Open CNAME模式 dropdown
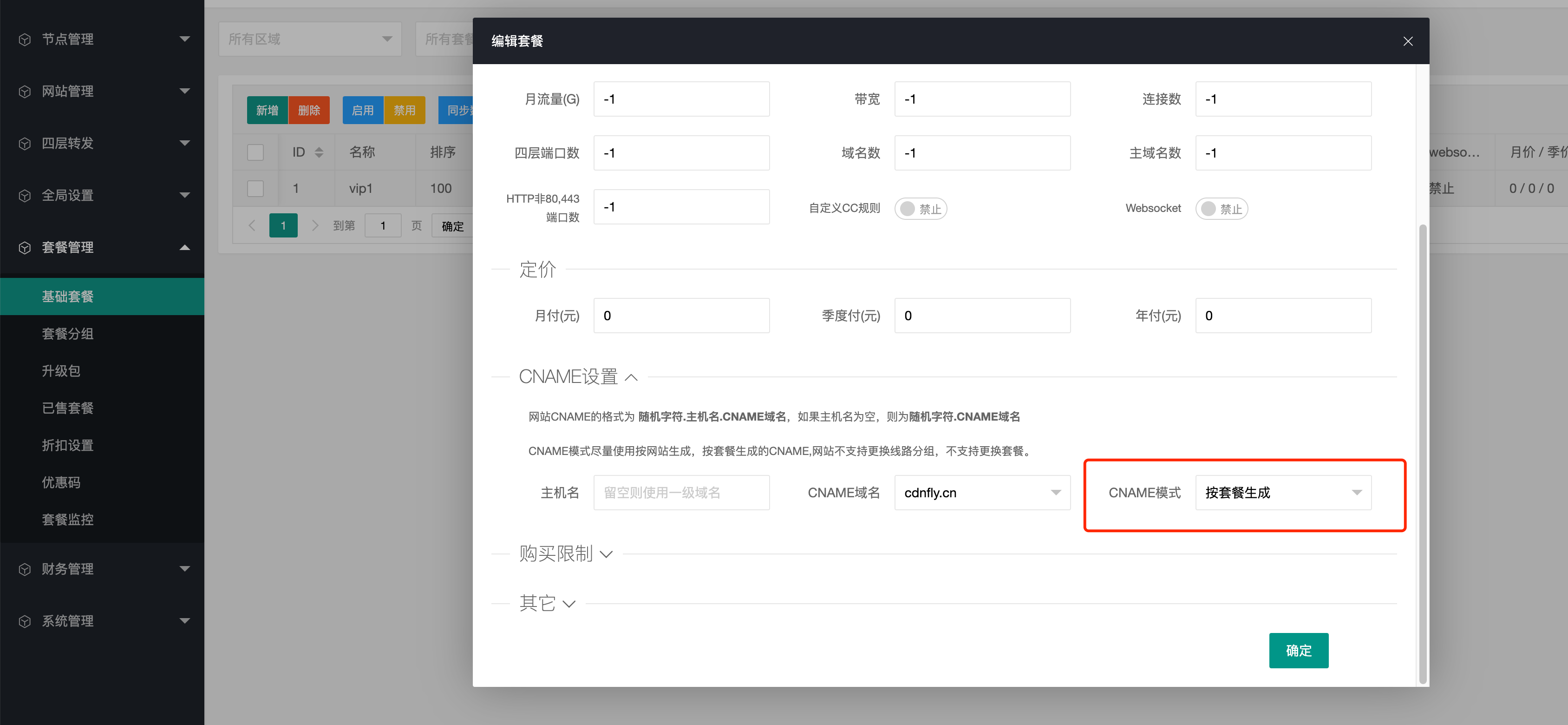 tap(1283, 492)
